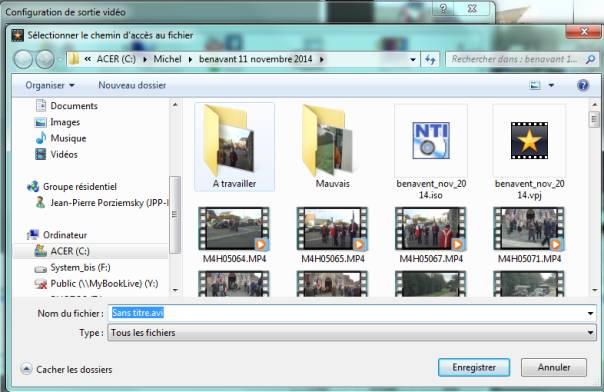The height and width of the screenshot is (392, 604).
Task: Close the file path selection dialog
Action: pos(583,32)
